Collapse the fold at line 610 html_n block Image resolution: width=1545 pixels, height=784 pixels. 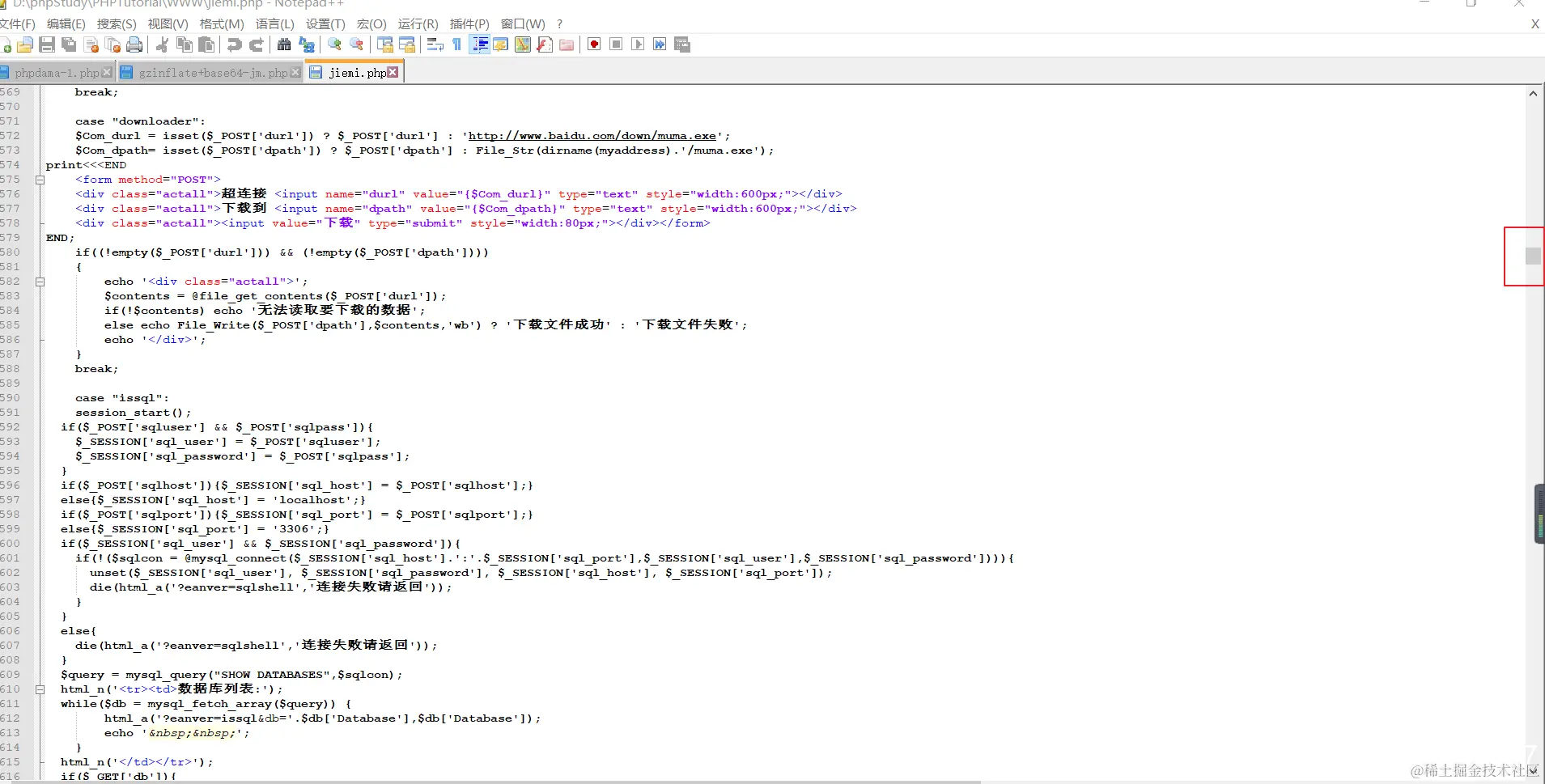coord(40,689)
